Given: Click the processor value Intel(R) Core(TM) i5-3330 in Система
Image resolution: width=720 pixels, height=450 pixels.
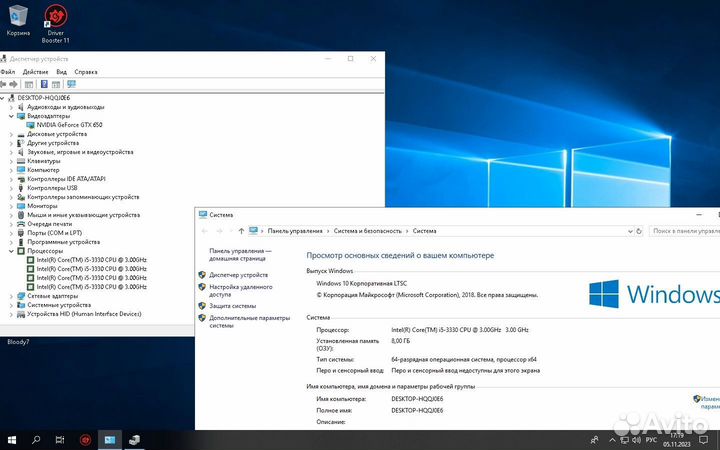Looking at the screenshot, I should (x=460, y=330).
